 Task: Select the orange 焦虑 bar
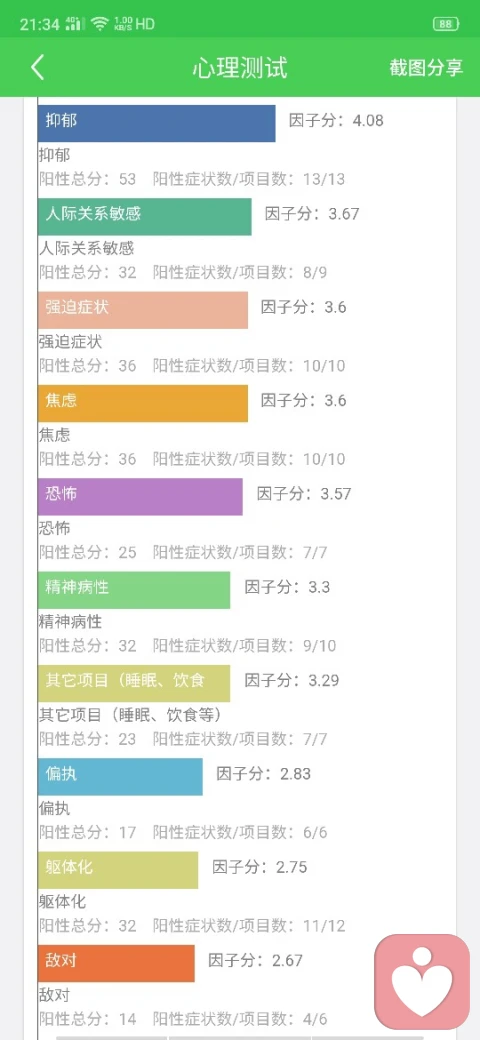point(143,403)
